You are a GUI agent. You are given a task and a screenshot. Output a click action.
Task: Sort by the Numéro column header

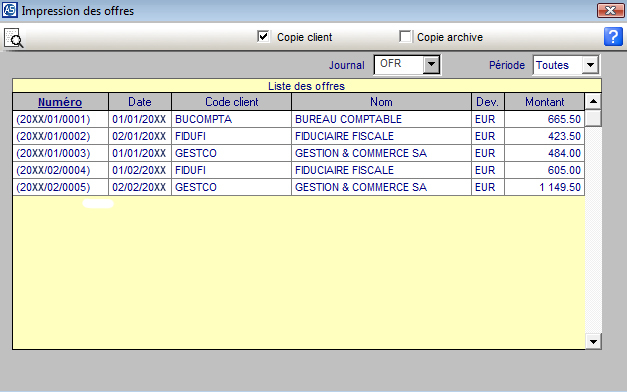(60, 102)
